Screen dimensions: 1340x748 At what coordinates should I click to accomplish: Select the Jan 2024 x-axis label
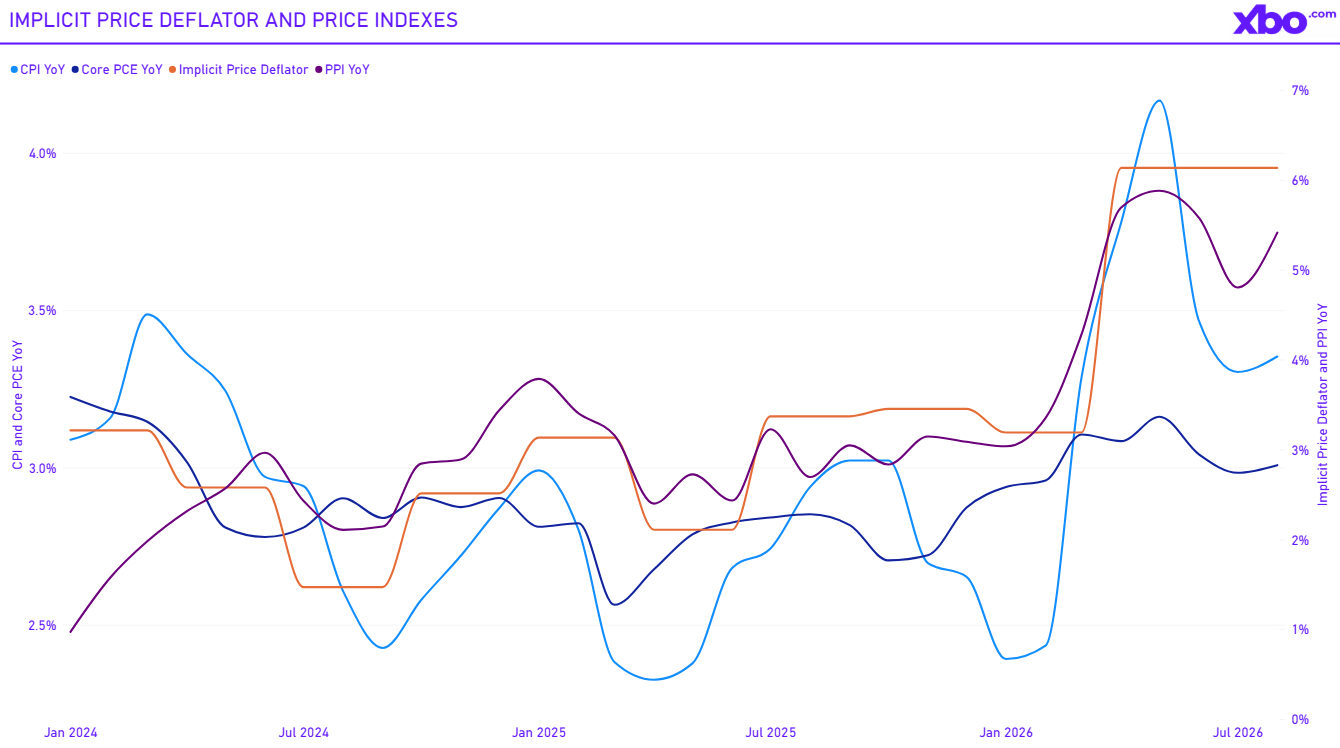(x=71, y=733)
